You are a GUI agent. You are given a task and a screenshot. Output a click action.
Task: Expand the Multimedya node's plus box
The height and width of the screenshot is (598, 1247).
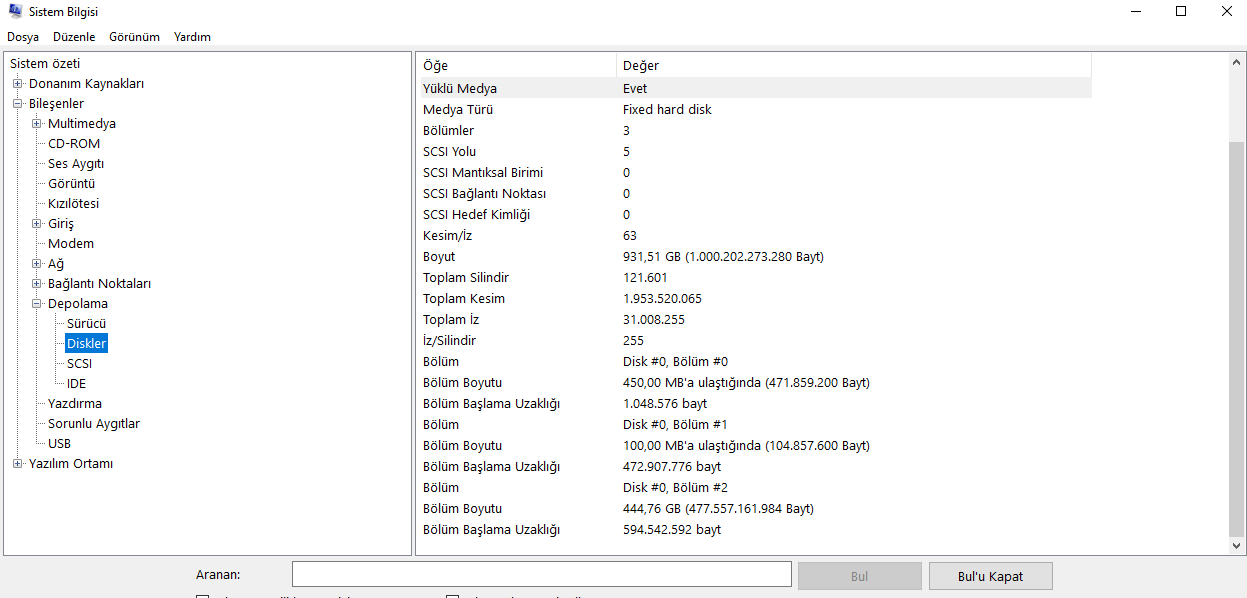[36, 124]
